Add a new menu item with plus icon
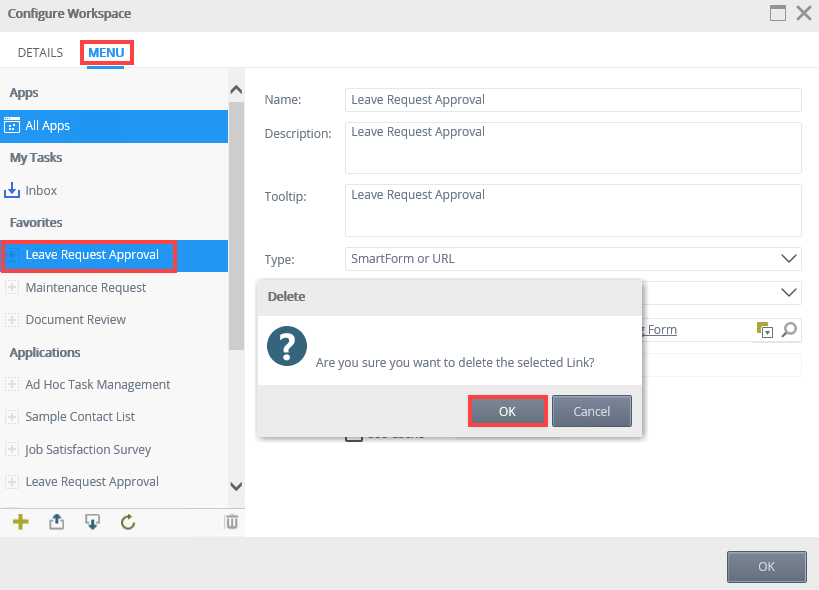The width and height of the screenshot is (819, 590). 20,522
